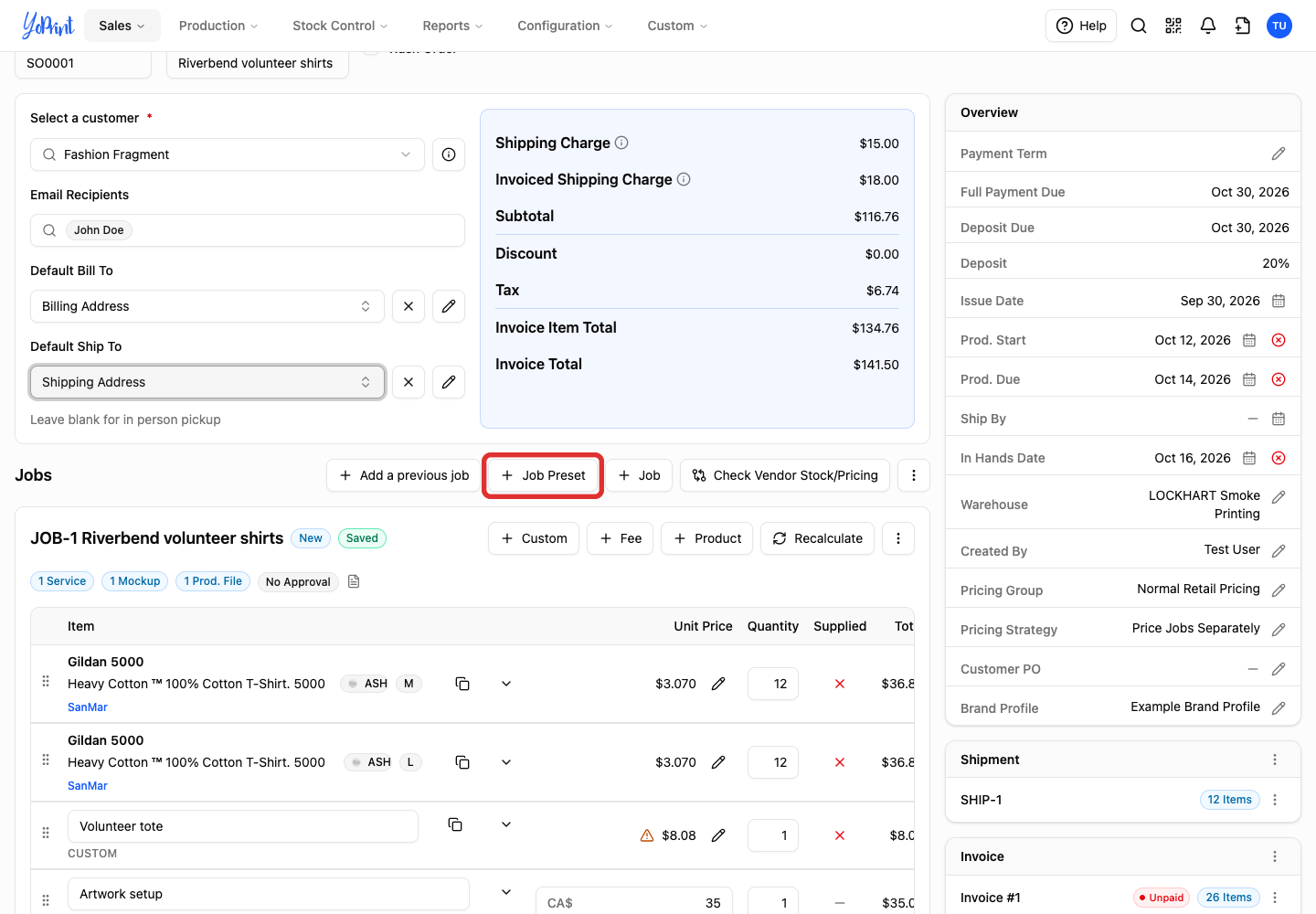This screenshot has width=1316, height=914.
Task: Edit the Warehouse setting
Action: 1279,497
